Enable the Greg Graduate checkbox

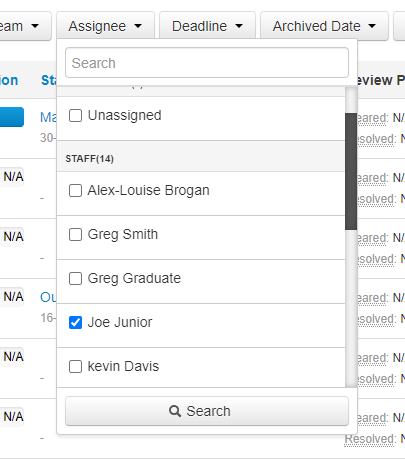pyautogui.click(x=75, y=278)
